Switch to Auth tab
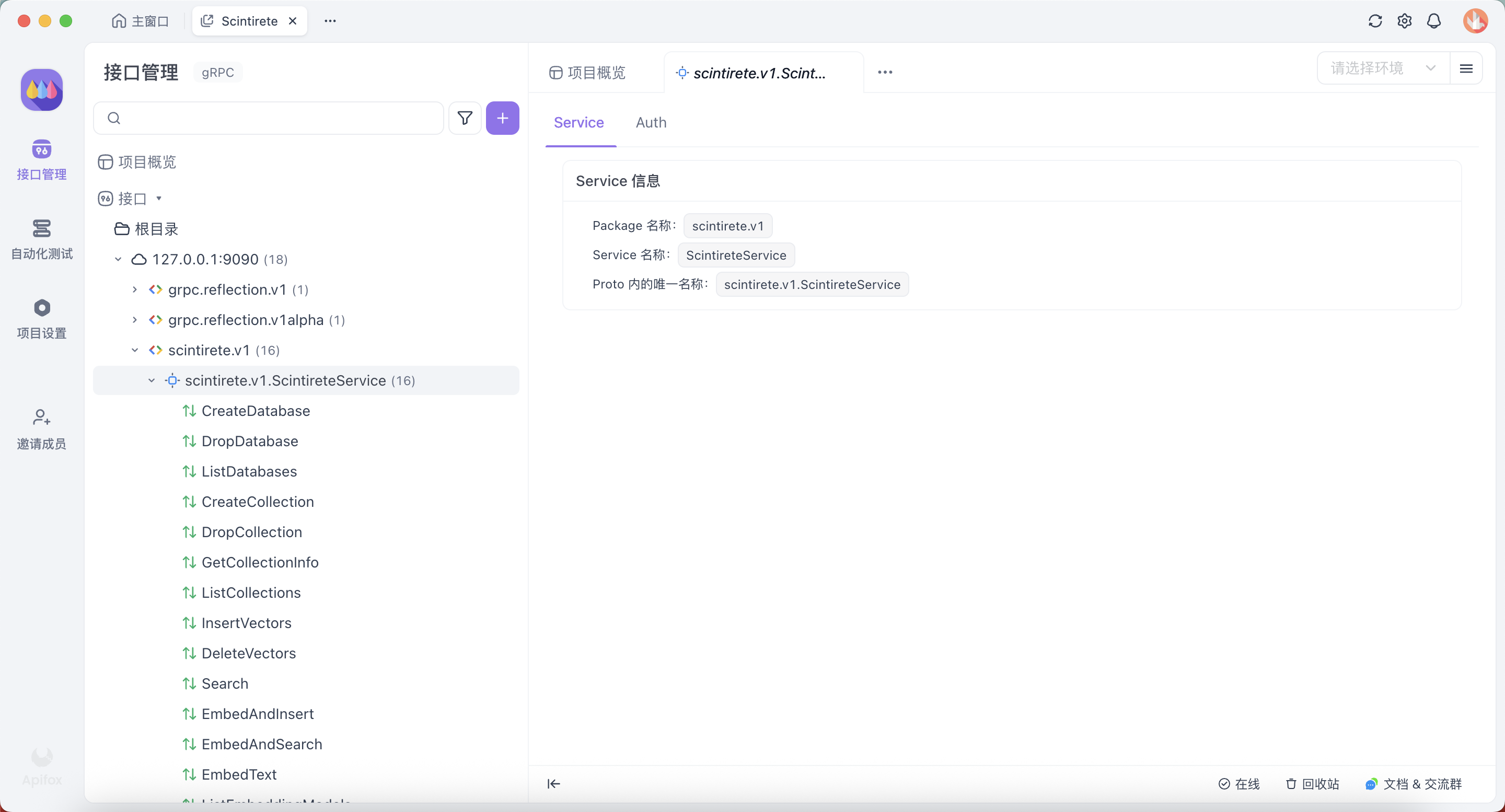The image size is (1505, 812). point(651,122)
